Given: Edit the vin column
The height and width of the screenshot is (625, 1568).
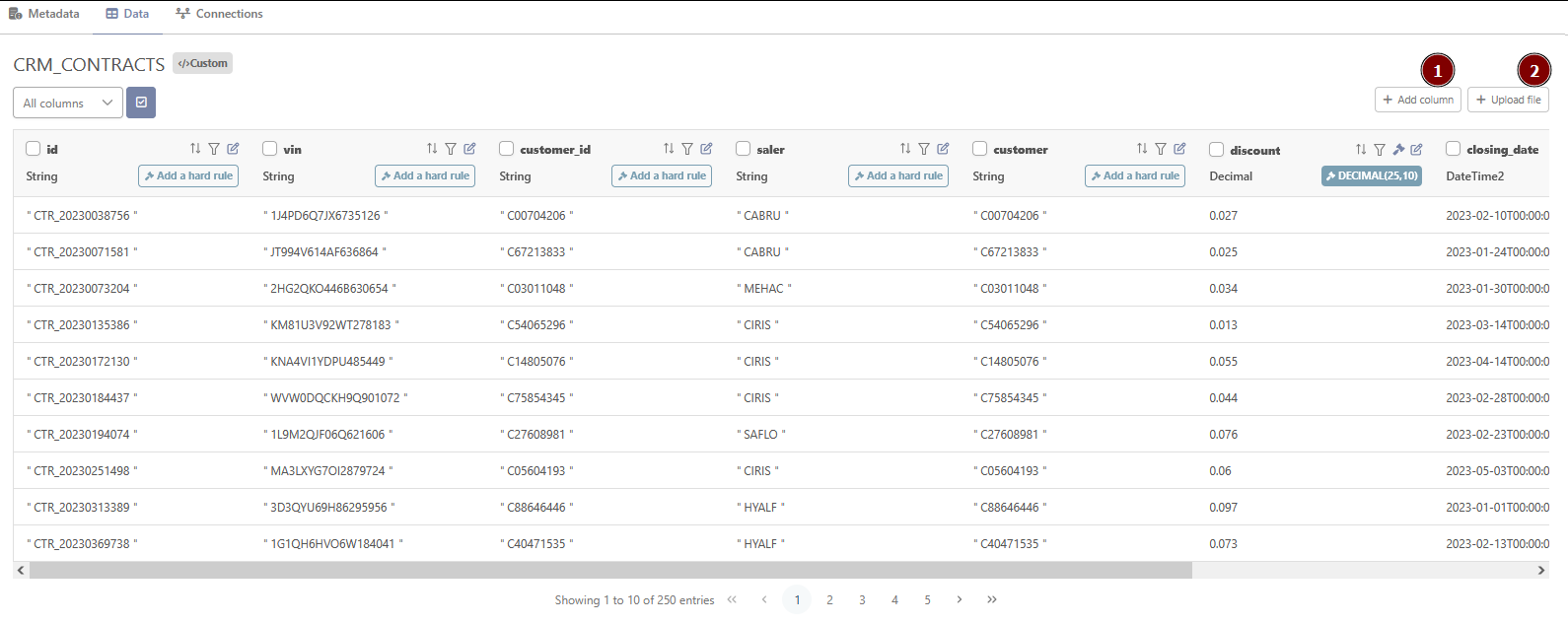Looking at the screenshot, I should [469, 149].
